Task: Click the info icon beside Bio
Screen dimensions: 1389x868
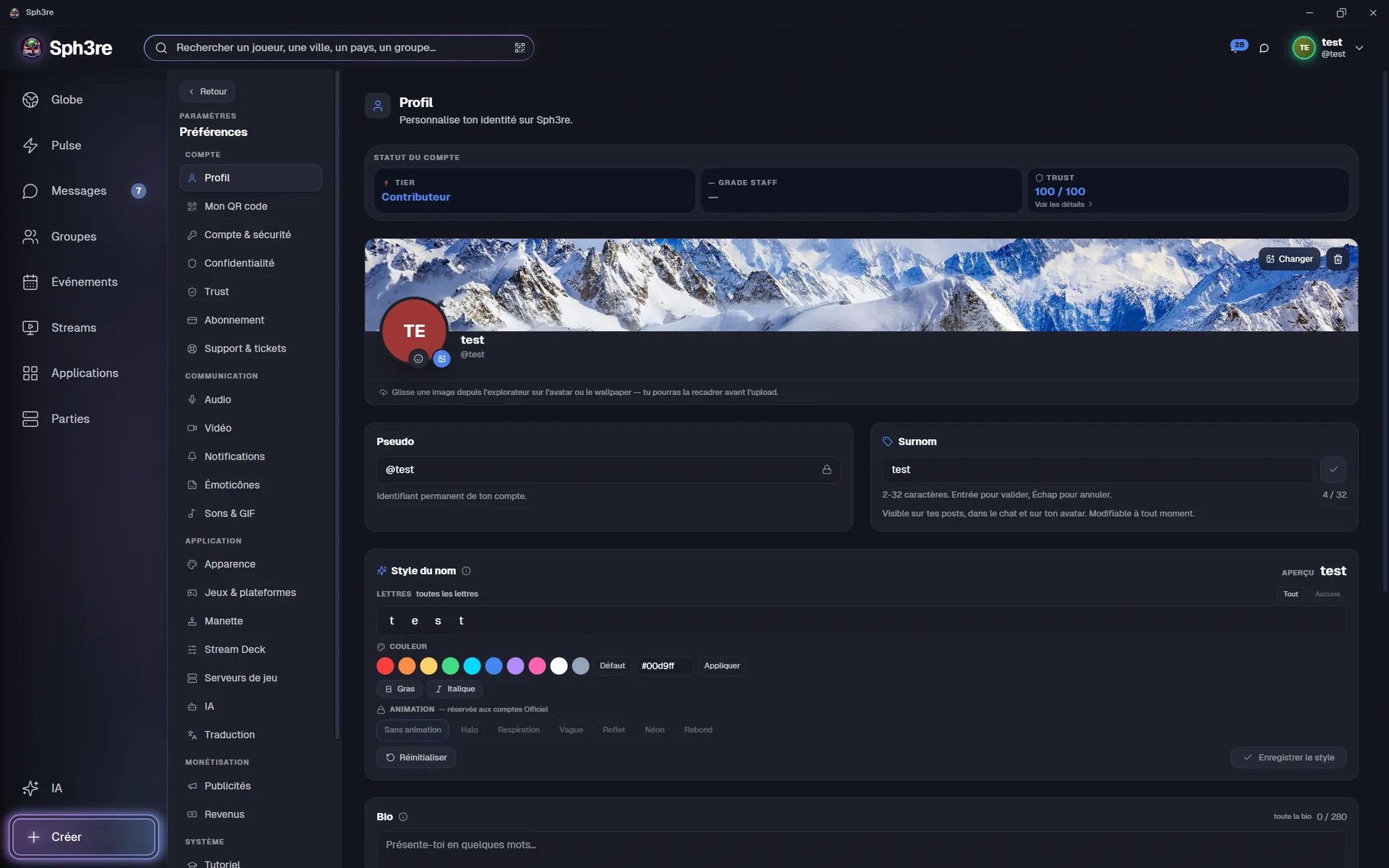Action: coord(403,817)
